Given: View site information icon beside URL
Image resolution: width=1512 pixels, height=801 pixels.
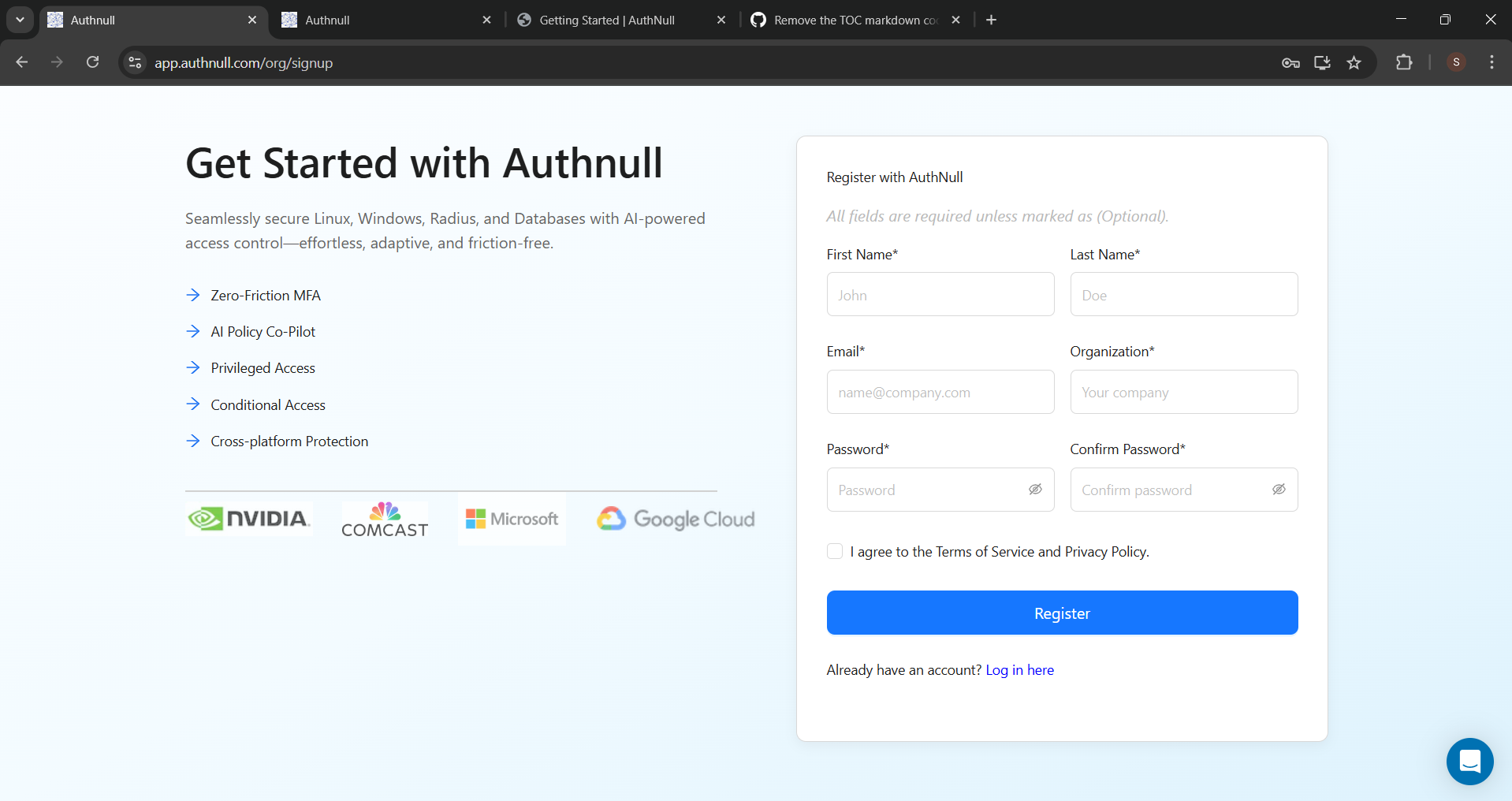Looking at the screenshot, I should pos(136,63).
